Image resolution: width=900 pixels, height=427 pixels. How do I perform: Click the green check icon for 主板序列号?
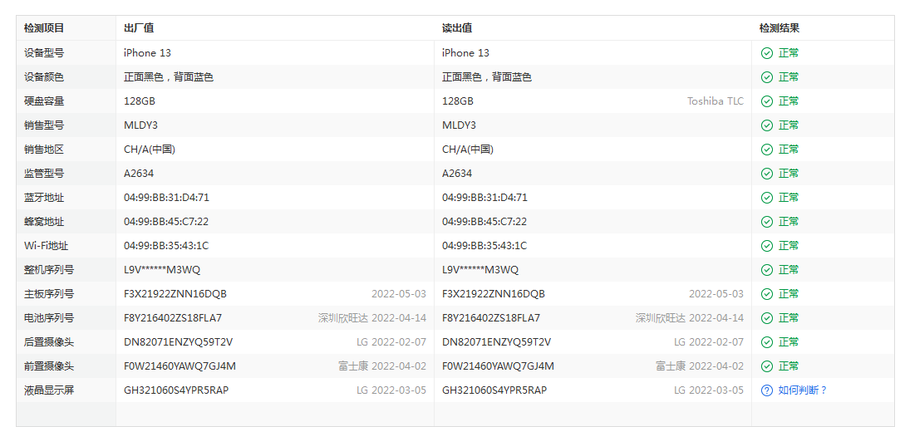click(x=767, y=294)
